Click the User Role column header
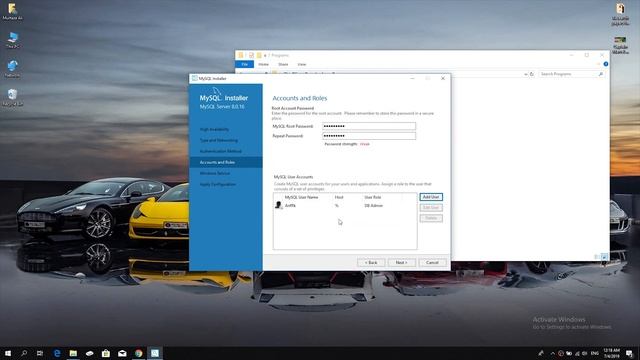The width and height of the screenshot is (640, 360). pyautogui.click(x=373, y=197)
